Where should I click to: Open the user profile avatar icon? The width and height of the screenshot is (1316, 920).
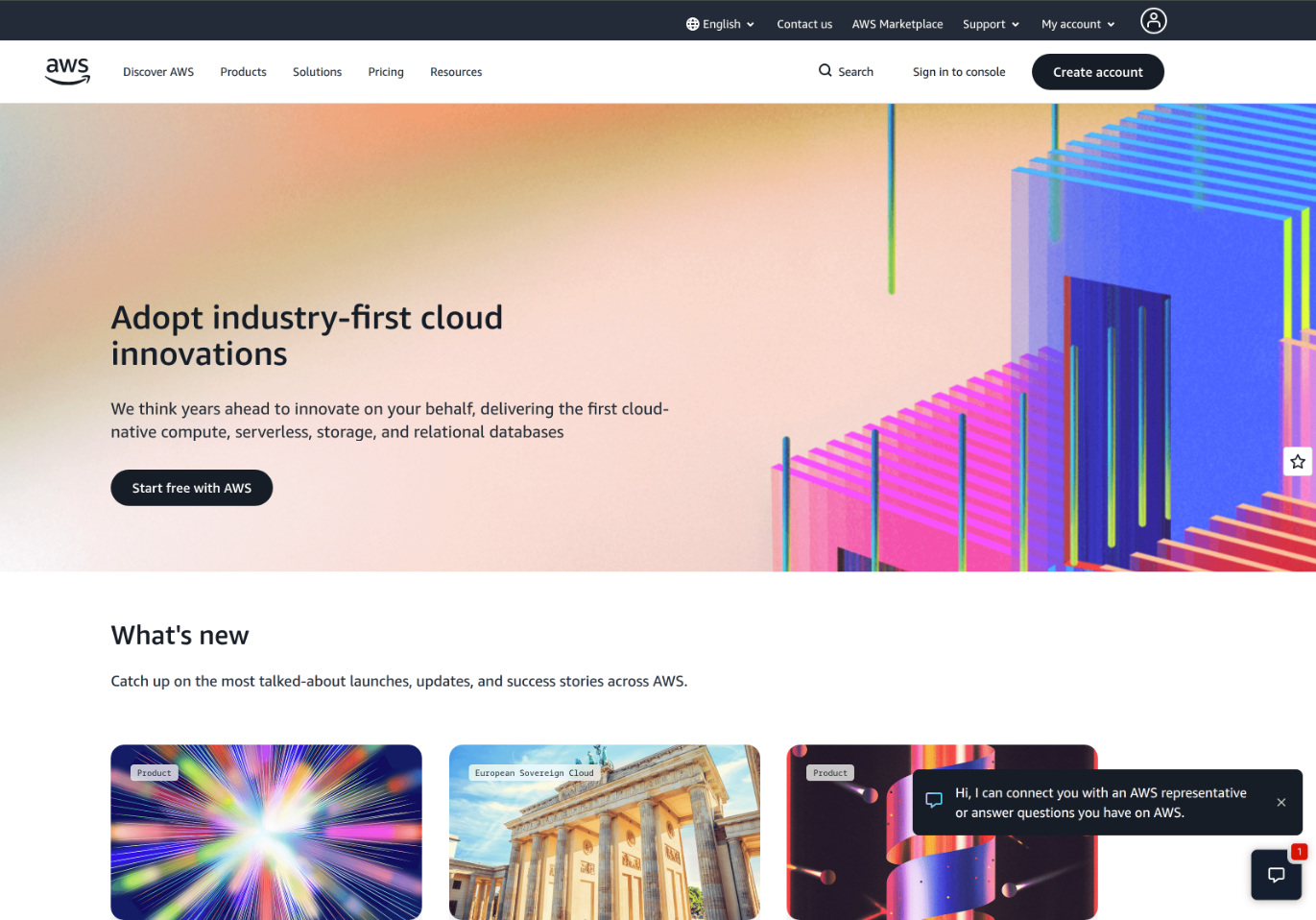(1153, 20)
